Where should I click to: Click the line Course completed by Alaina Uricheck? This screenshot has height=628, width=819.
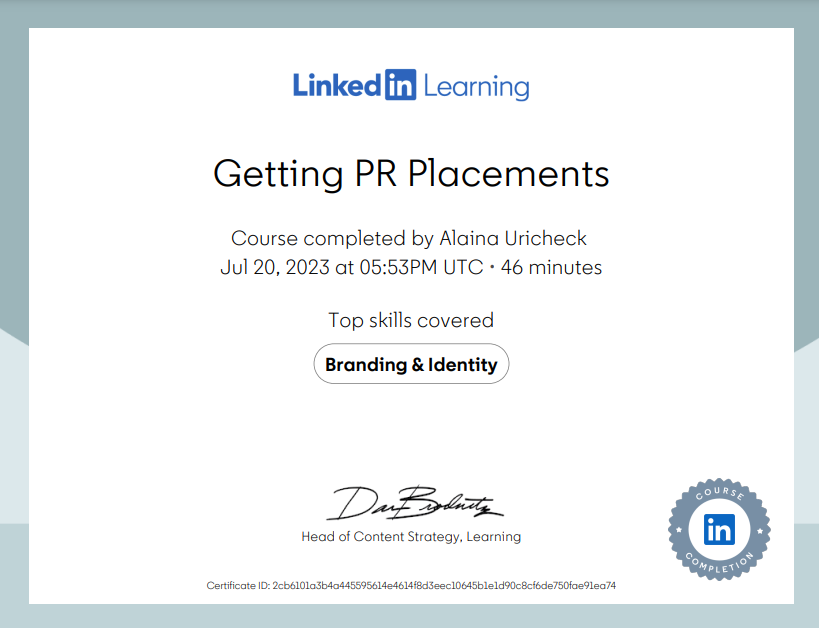409,238
